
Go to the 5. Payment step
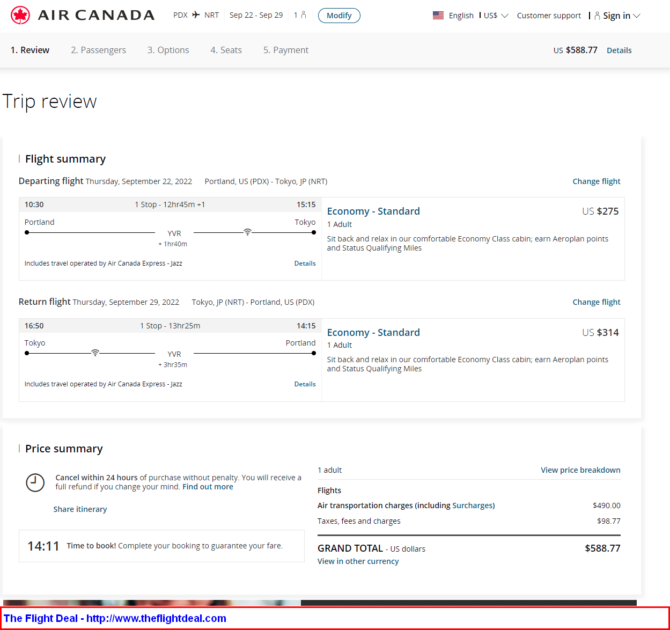coord(285,50)
